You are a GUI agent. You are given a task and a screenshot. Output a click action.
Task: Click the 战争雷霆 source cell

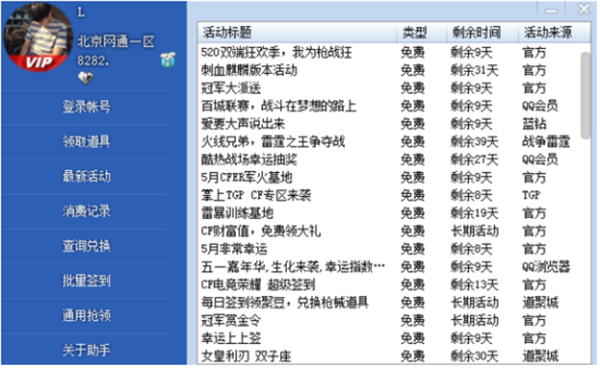pos(546,142)
